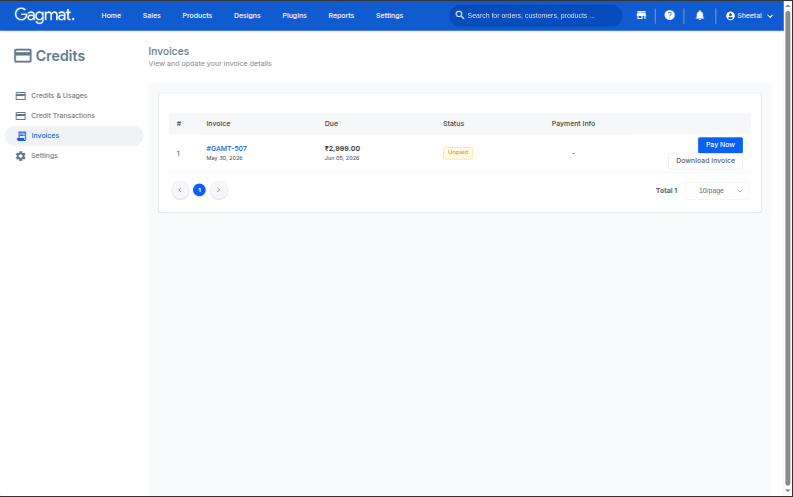Click the Credits & Usages card icon
Screen dimensions: 793x497
21,96
